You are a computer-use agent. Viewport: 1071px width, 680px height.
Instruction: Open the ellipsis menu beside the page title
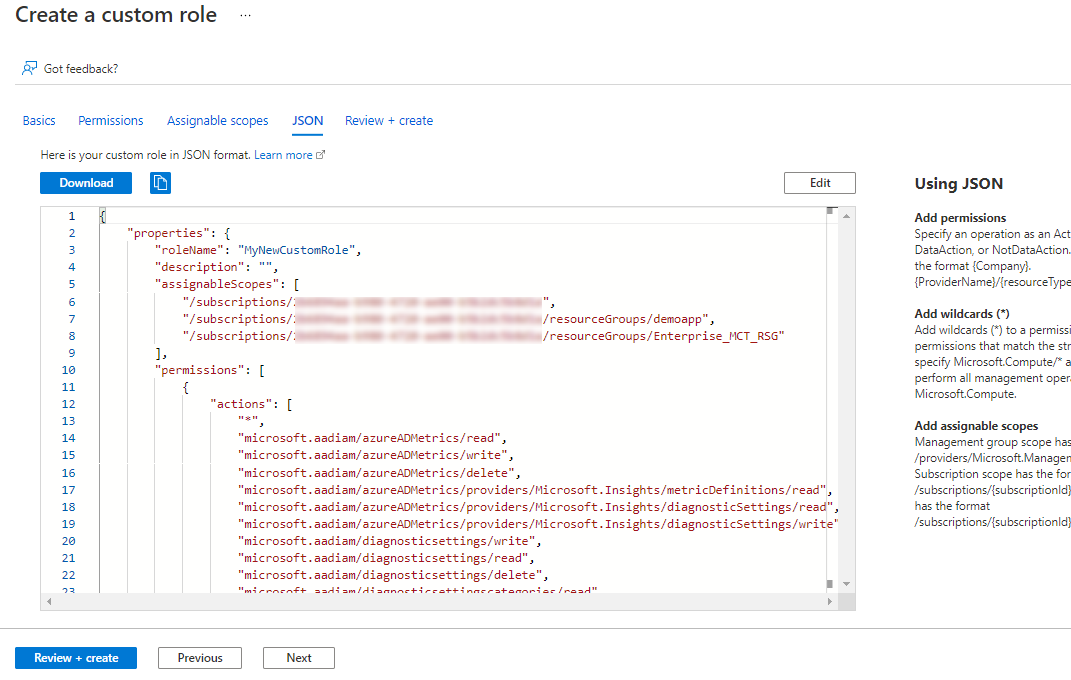246,16
